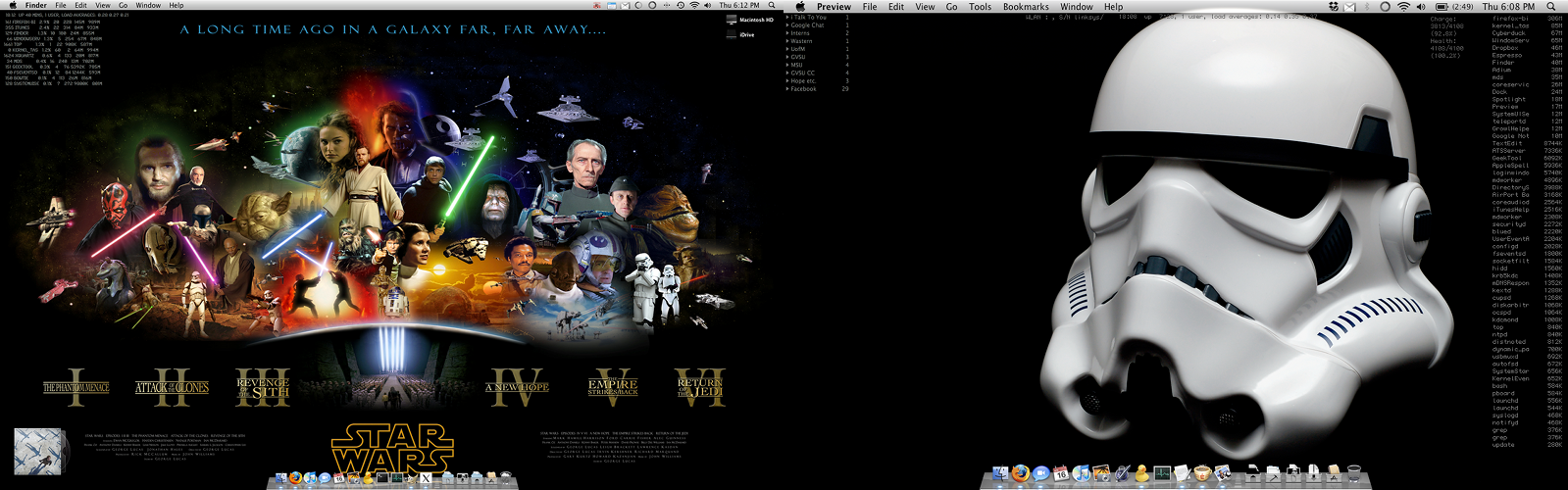This screenshot has height=490, width=1568.
Task: Click the volume icon in left menu bar
Action: pyautogui.click(x=707, y=5)
